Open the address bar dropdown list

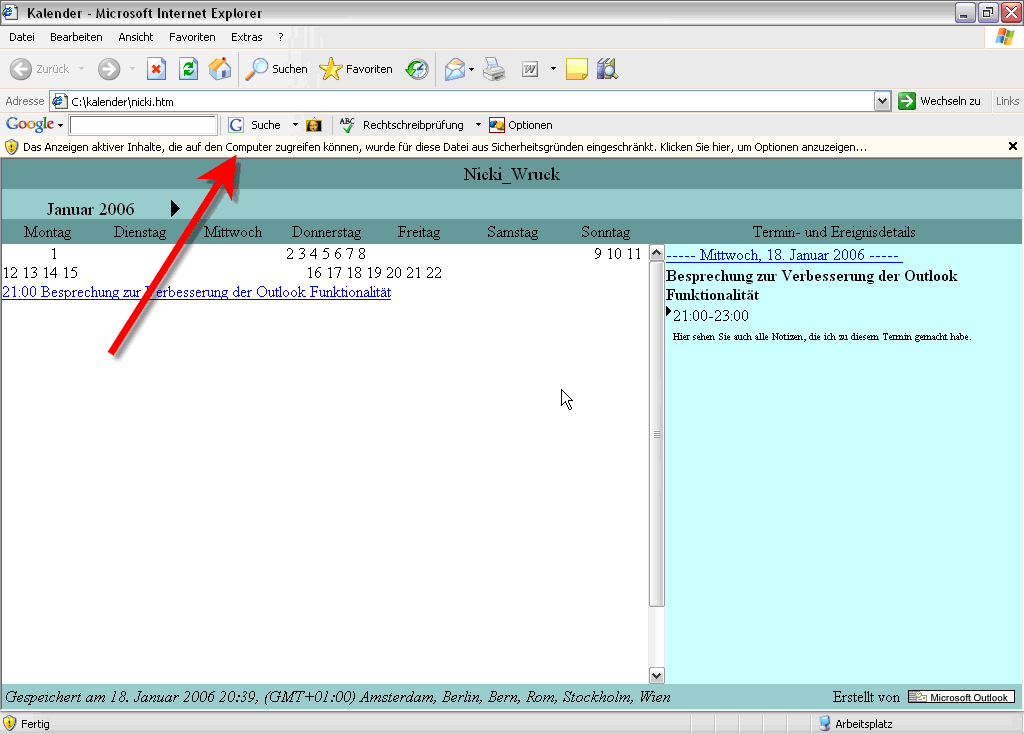click(882, 101)
